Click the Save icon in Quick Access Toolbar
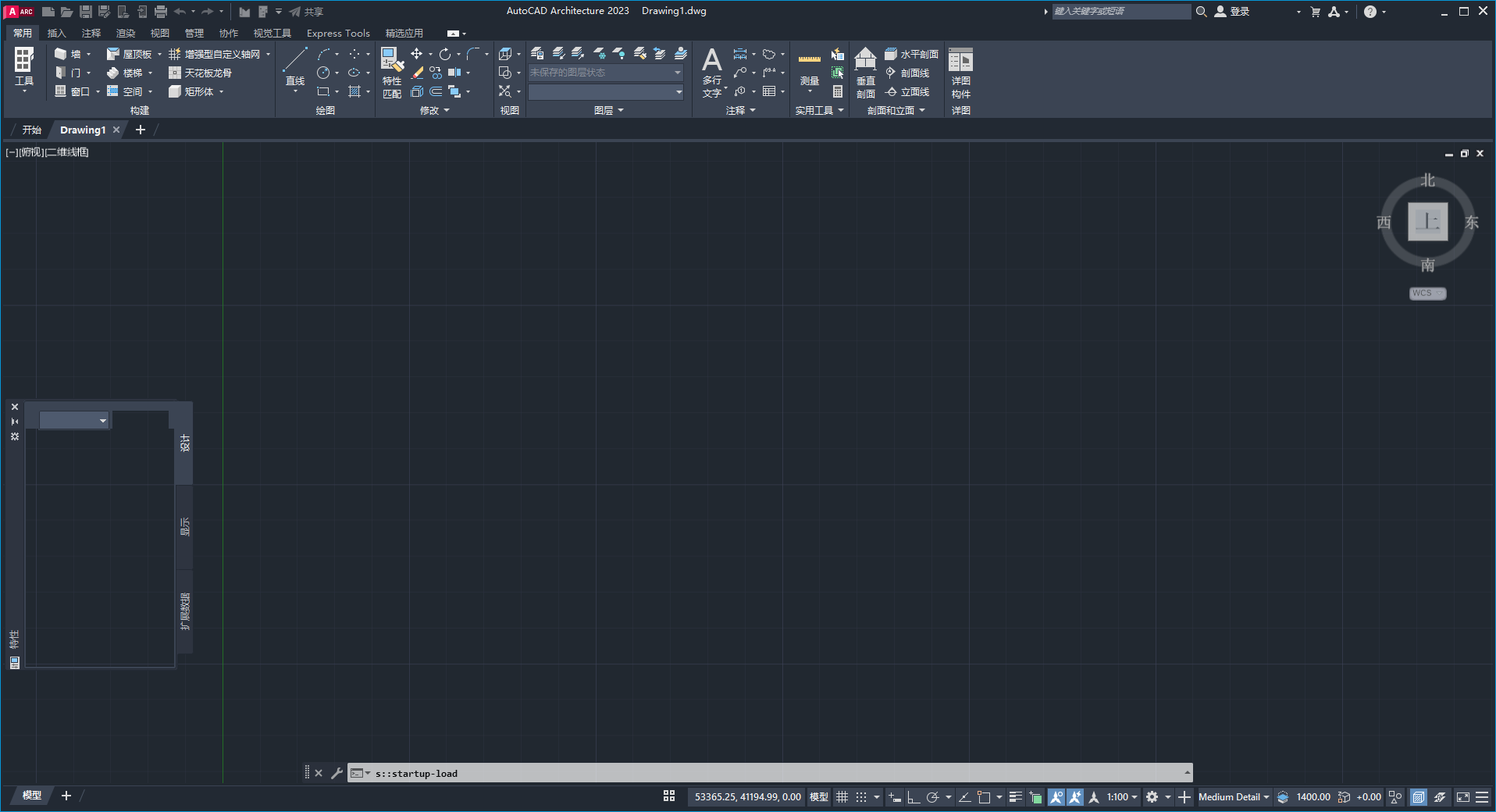Viewport: 1496px width, 812px height. click(86, 12)
